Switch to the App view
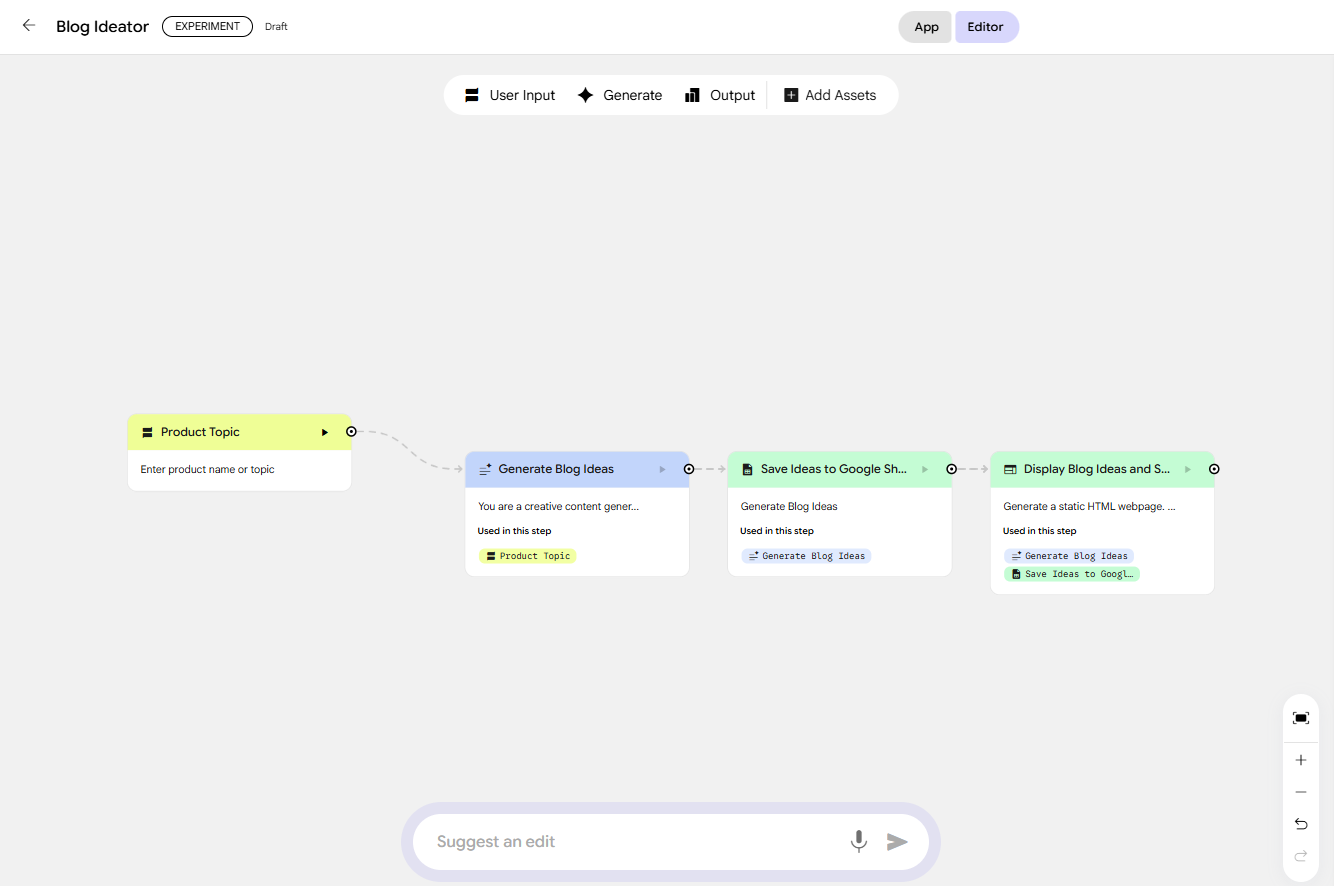The image size is (1334, 886). 926,27
